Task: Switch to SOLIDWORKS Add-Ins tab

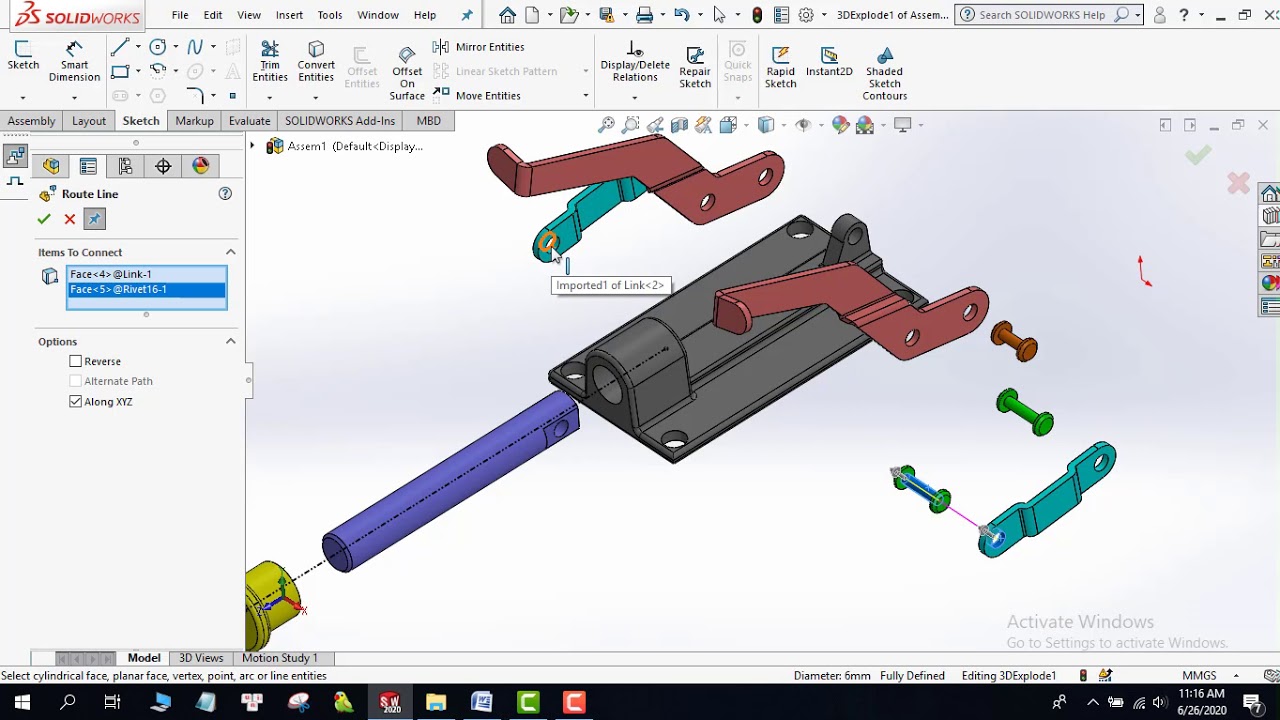Action: pyautogui.click(x=340, y=121)
